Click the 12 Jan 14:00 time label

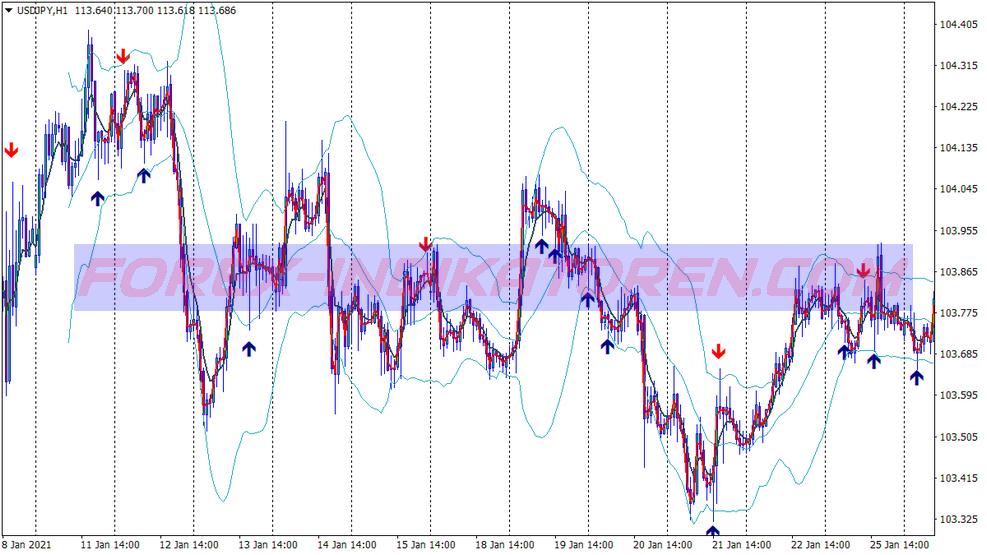(x=189, y=545)
